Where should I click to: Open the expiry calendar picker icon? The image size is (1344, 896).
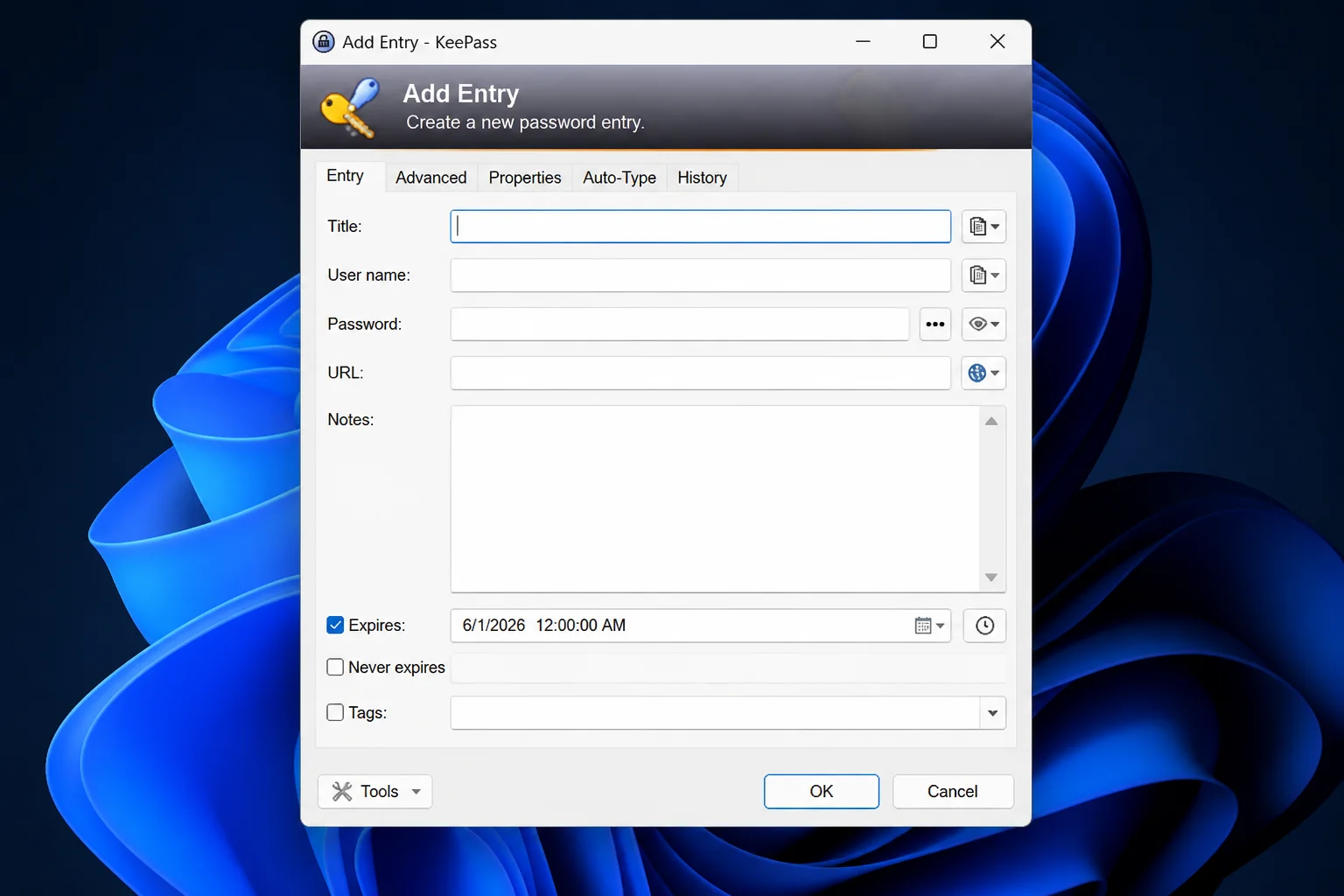(x=929, y=626)
